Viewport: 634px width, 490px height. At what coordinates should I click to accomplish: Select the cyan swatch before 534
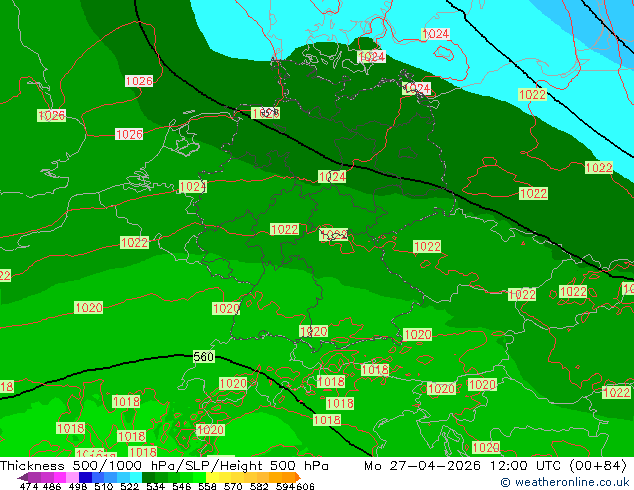(x=136, y=477)
